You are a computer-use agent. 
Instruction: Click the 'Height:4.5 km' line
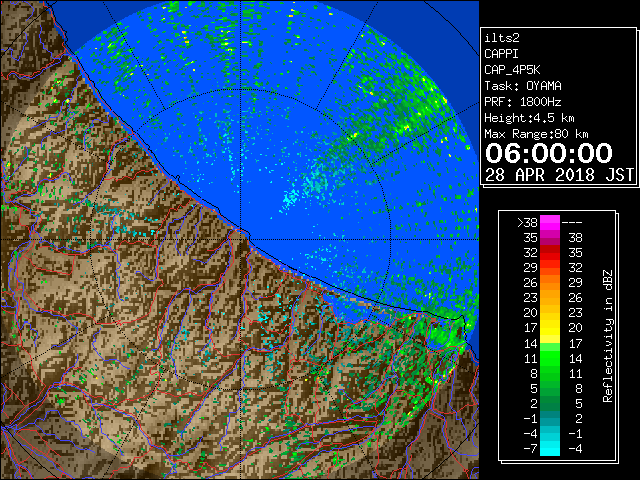pos(529,118)
